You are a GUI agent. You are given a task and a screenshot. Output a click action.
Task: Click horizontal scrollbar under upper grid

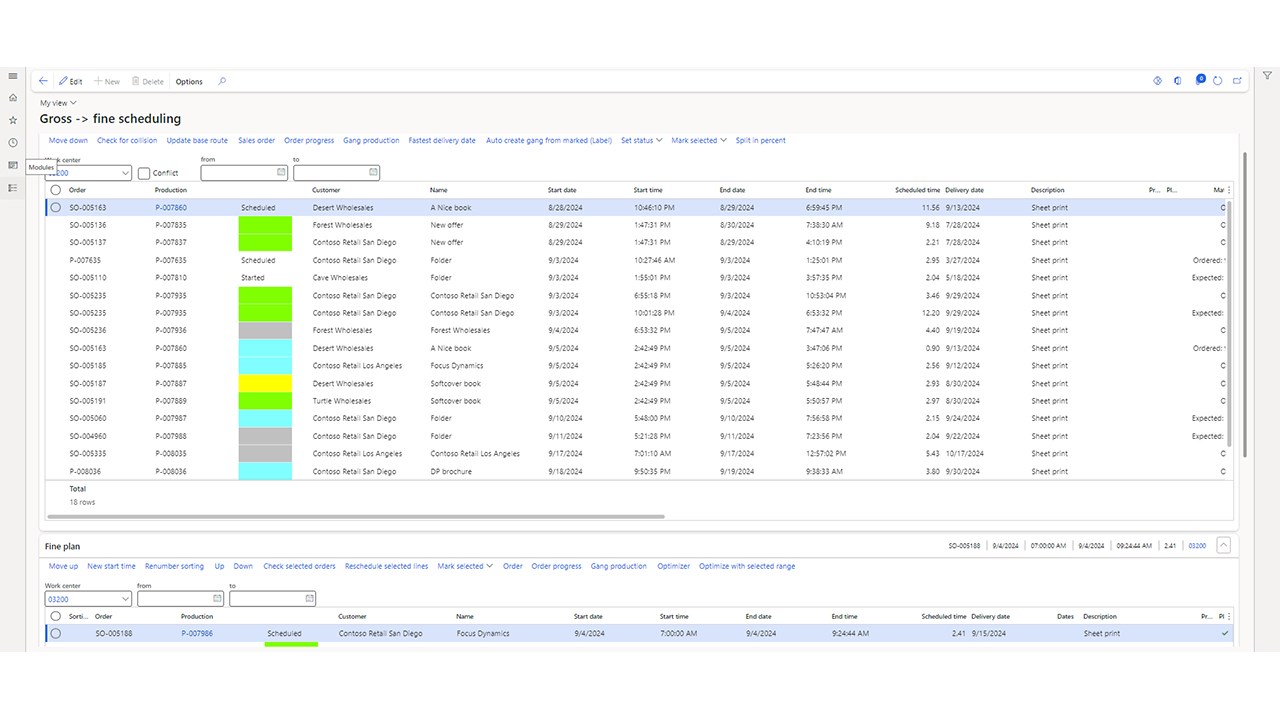coord(355,516)
